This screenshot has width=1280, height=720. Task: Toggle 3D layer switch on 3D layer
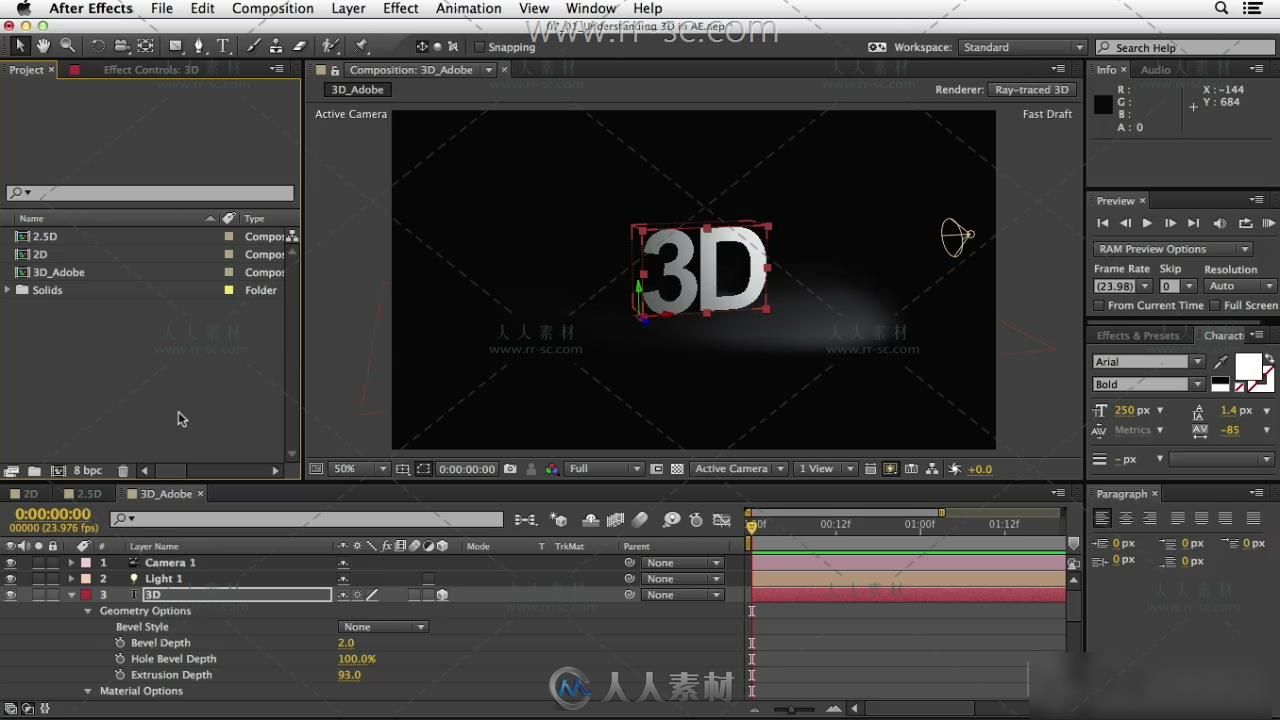(x=441, y=595)
